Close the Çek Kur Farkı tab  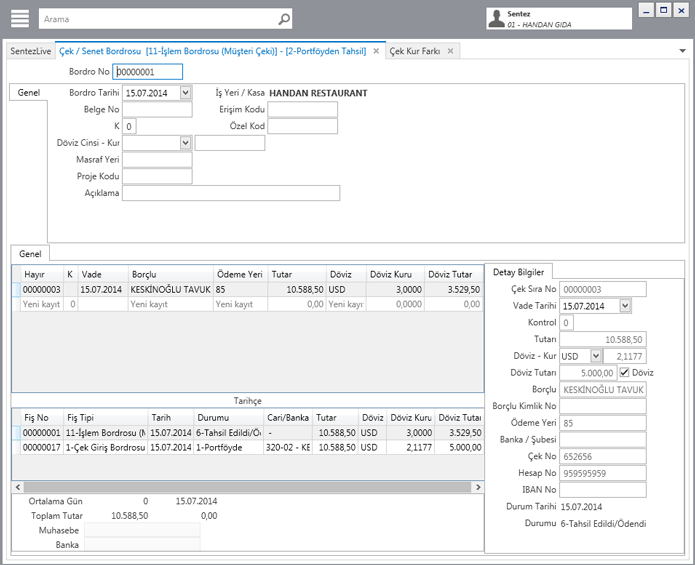pyautogui.click(x=450, y=51)
